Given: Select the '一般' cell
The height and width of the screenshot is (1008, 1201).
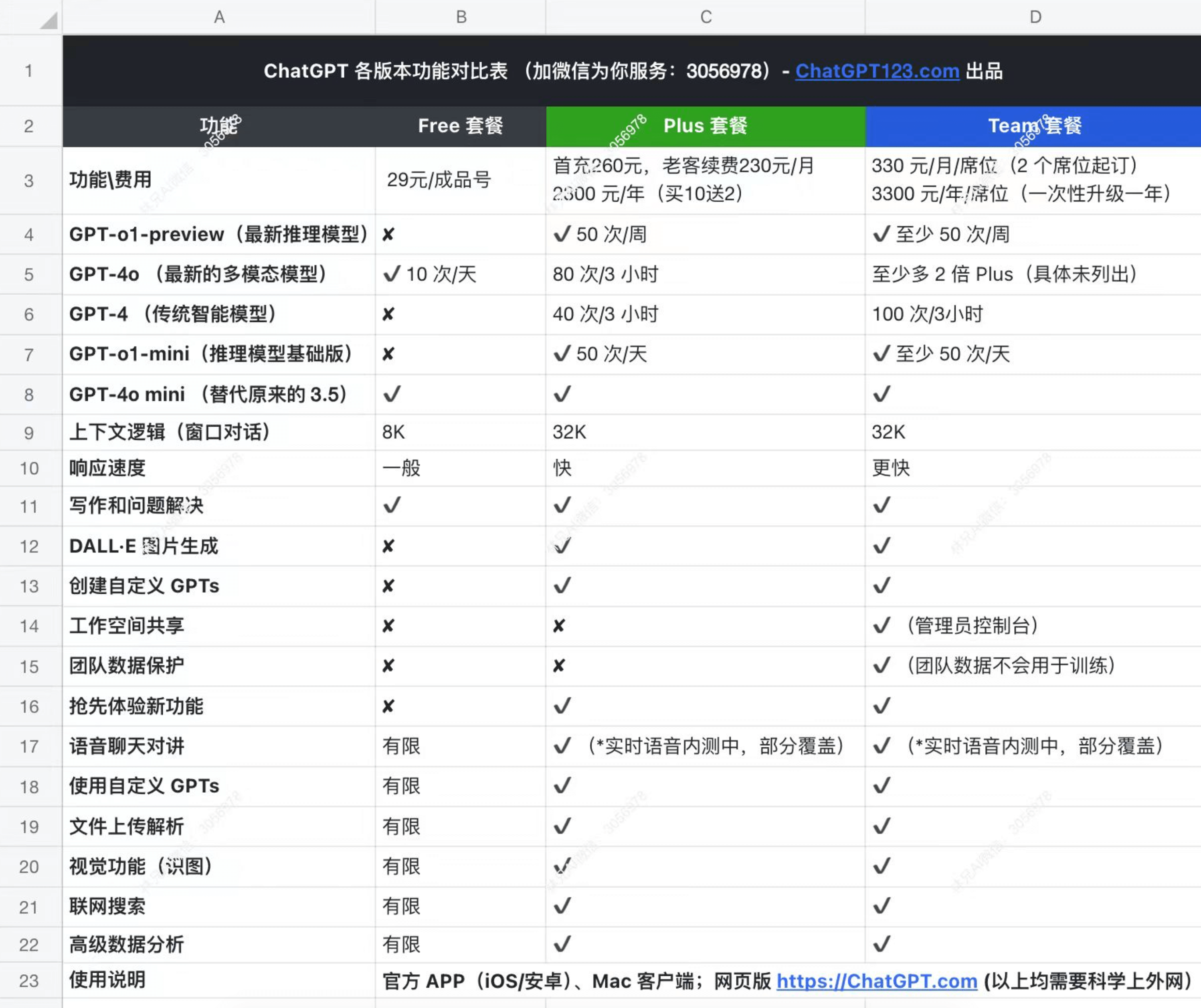Looking at the screenshot, I should point(461,469).
